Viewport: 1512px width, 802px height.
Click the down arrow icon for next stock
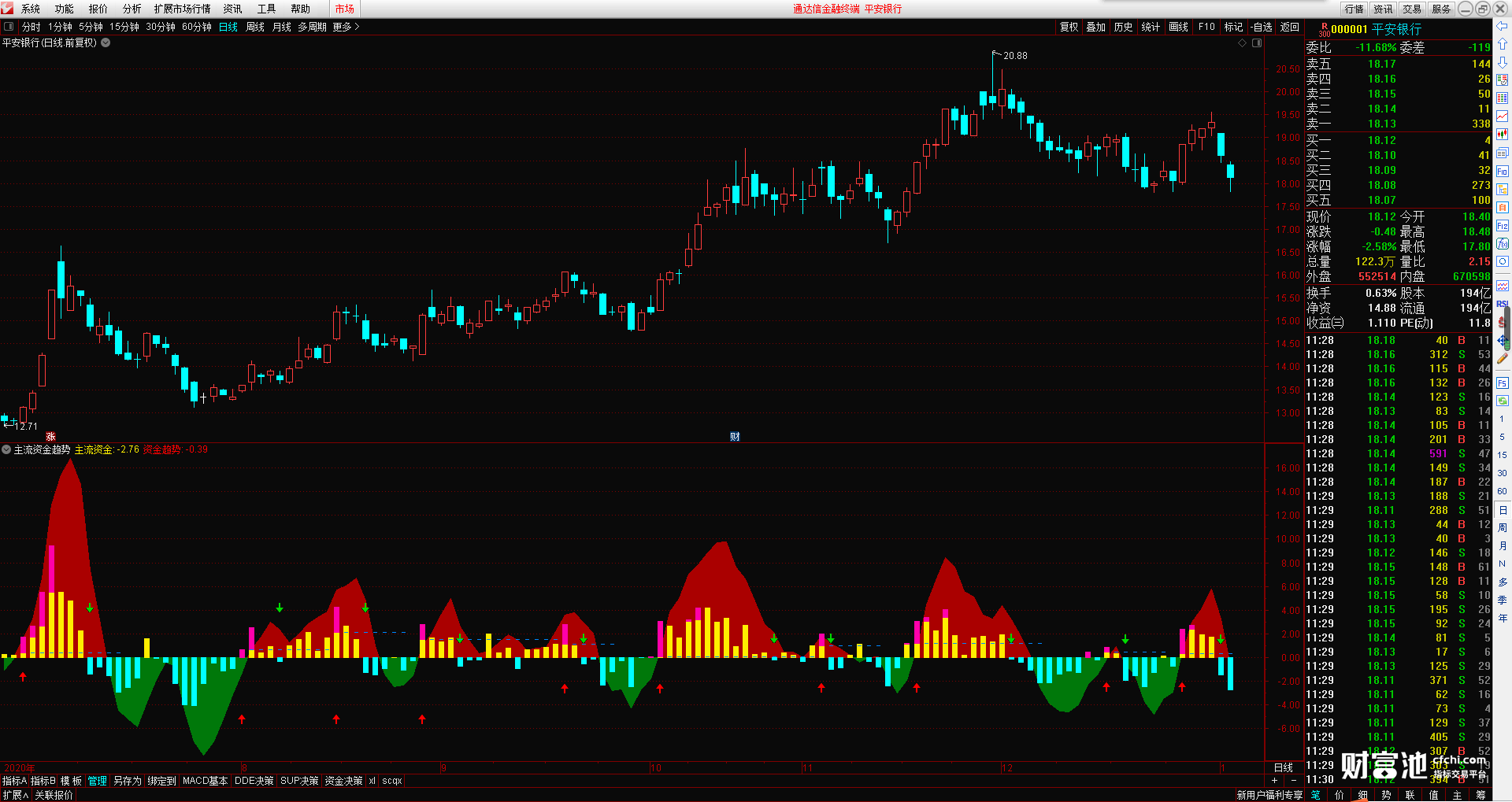click(1502, 62)
